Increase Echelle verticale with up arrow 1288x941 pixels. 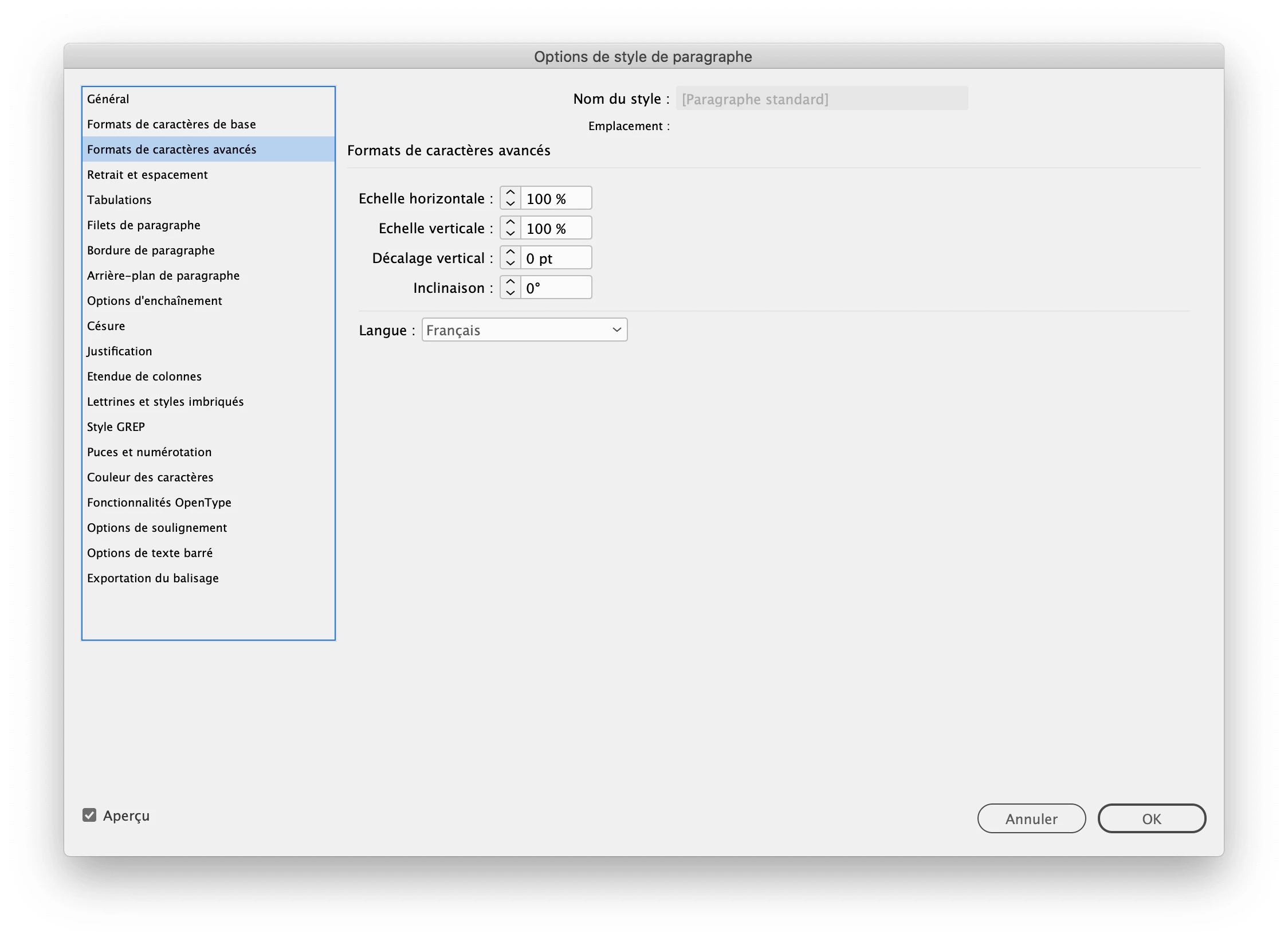(510, 222)
